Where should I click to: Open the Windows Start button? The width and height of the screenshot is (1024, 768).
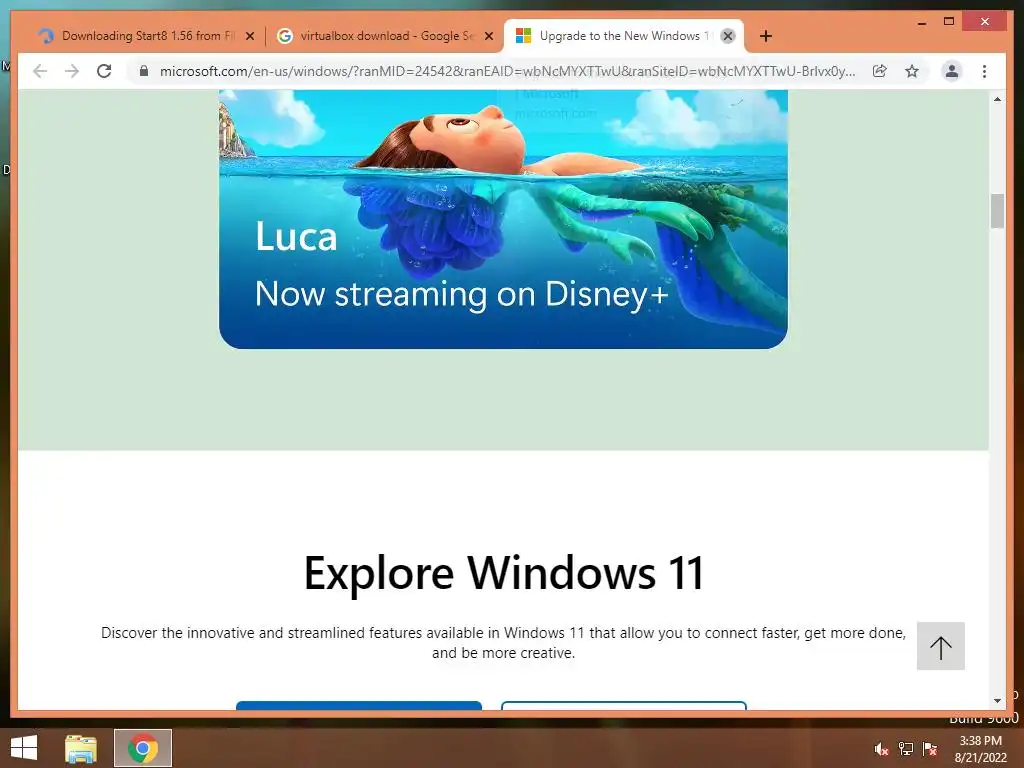click(x=24, y=748)
